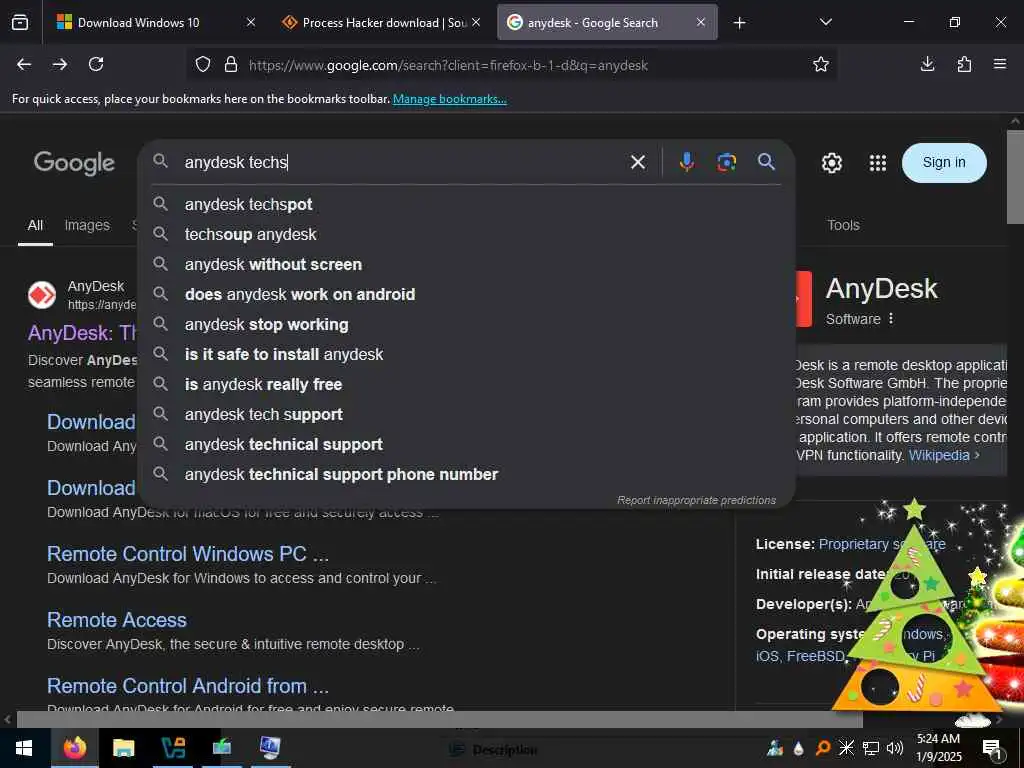Open the Google apps grid
This screenshot has width=1024, height=768.
(878, 163)
